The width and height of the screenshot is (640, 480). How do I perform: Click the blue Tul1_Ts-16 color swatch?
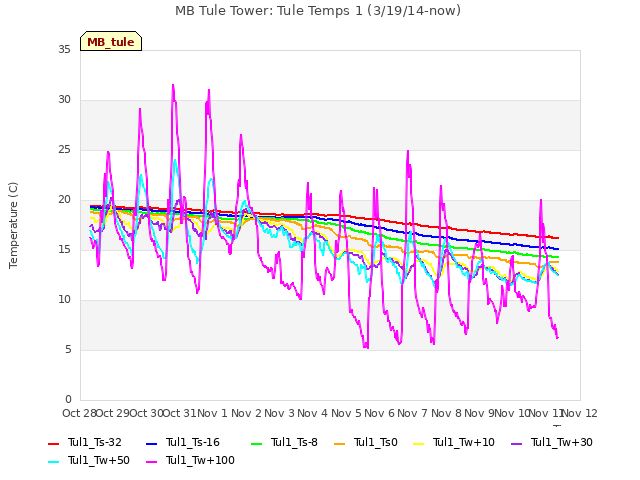click(151, 443)
